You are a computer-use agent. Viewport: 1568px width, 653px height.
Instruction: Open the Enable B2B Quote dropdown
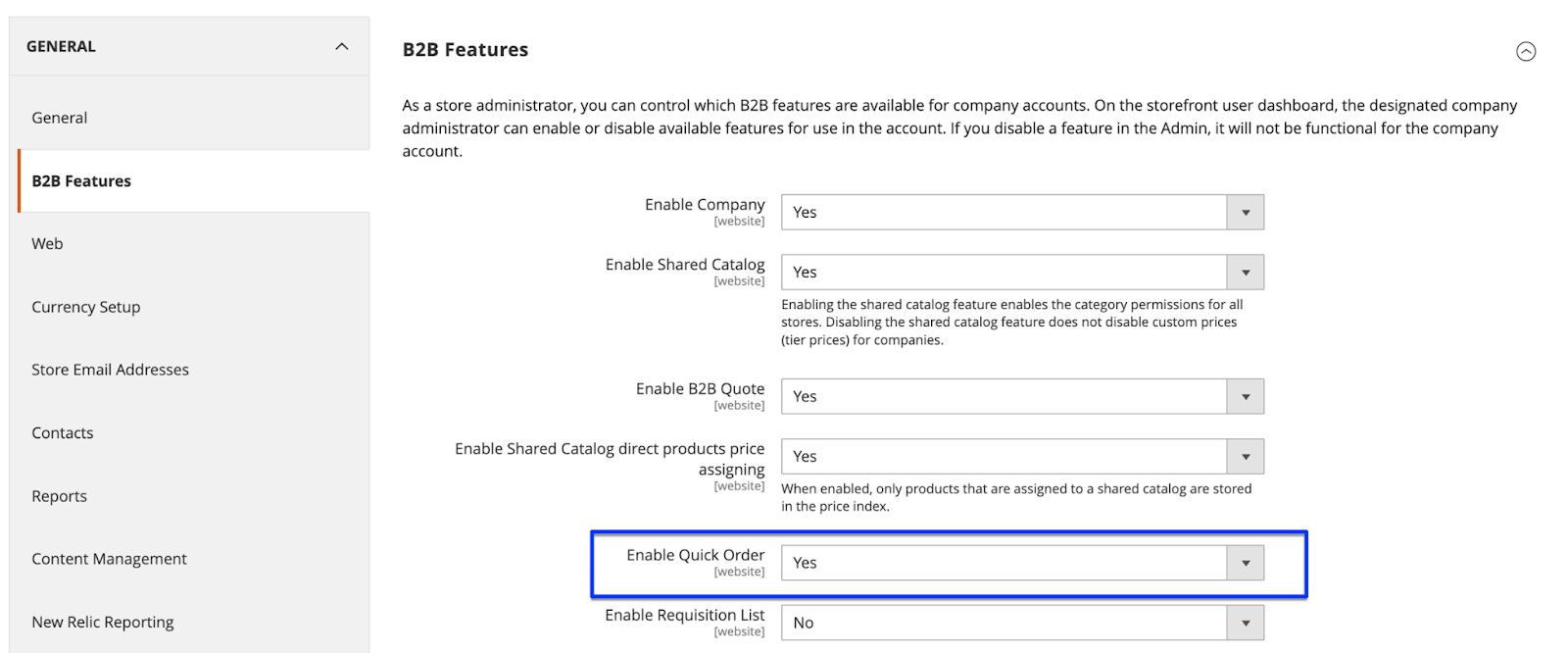(1246, 396)
